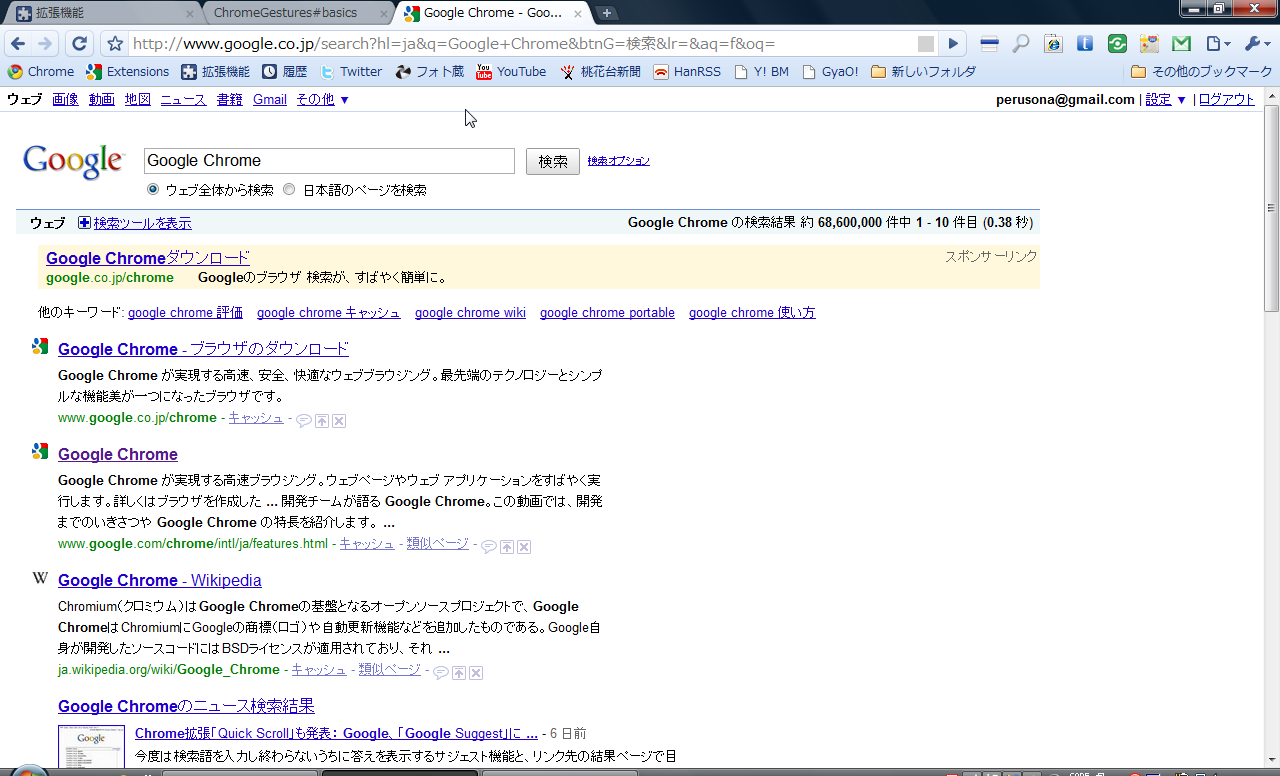Open the page menu dropdown
Image resolution: width=1280 pixels, height=776 pixels.
coord(1217,44)
